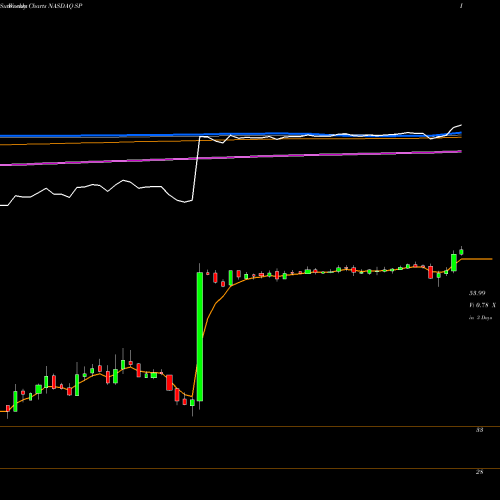
Task: Click the 0.78 value text
Action: point(482,305)
